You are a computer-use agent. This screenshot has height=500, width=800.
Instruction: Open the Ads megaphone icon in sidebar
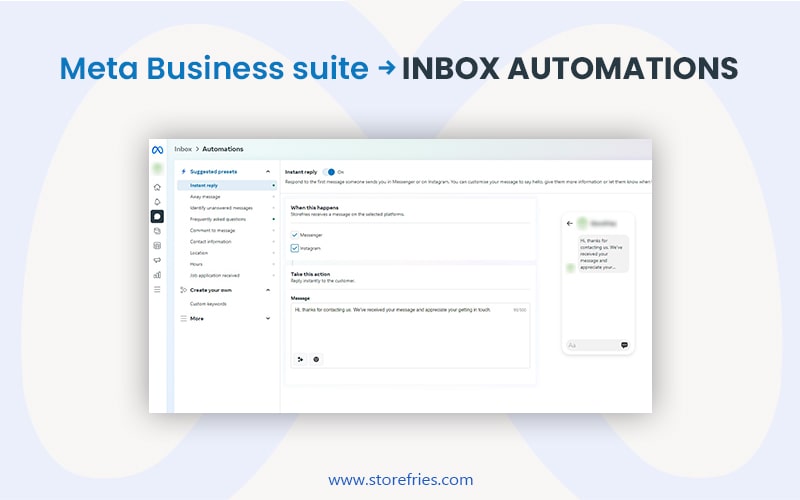(x=157, y=260)
